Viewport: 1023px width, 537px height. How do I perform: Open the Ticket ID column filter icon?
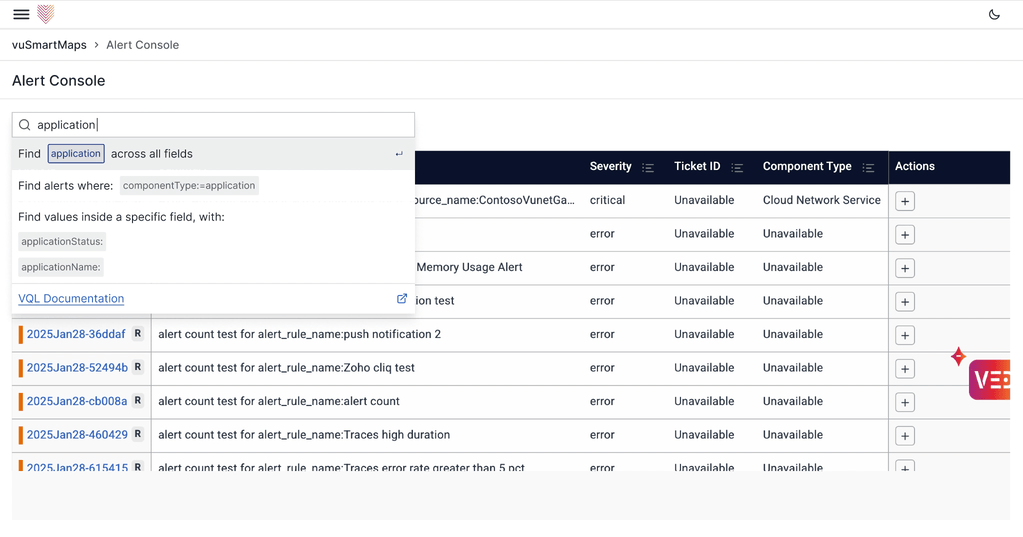(737, 168)
